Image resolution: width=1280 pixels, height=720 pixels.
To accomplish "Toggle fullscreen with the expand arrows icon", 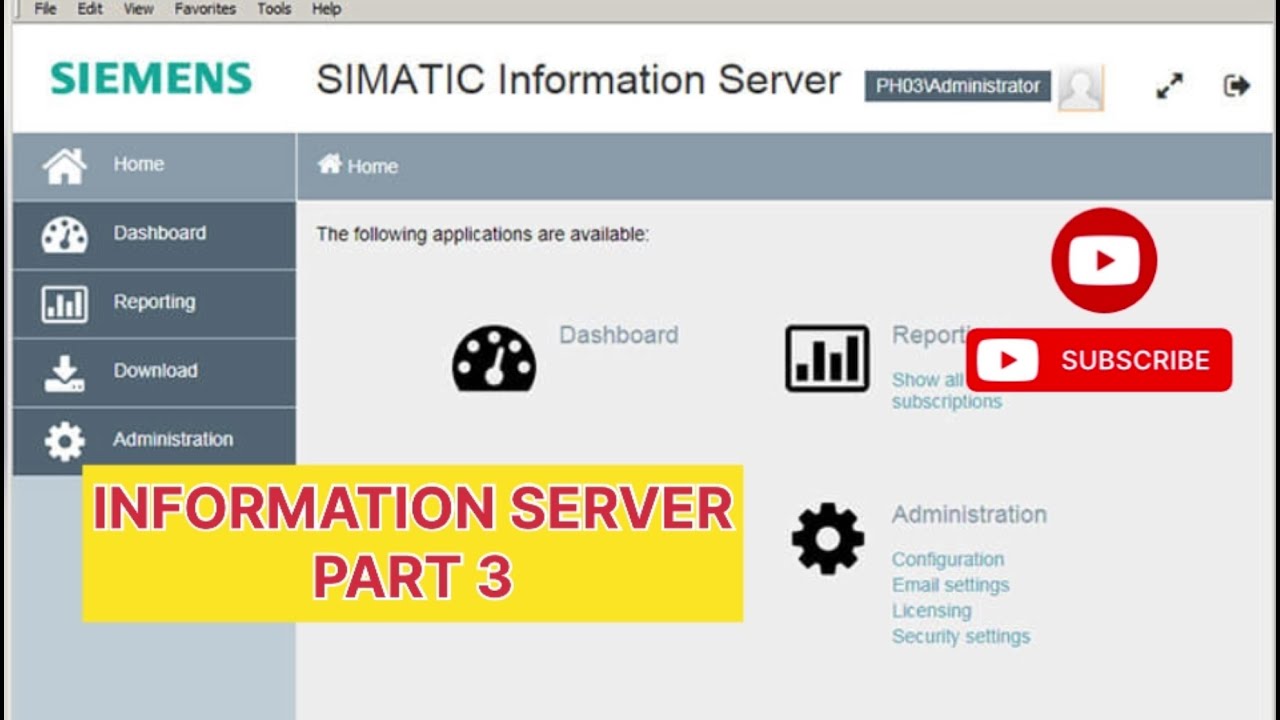I will pos(1169,86).
